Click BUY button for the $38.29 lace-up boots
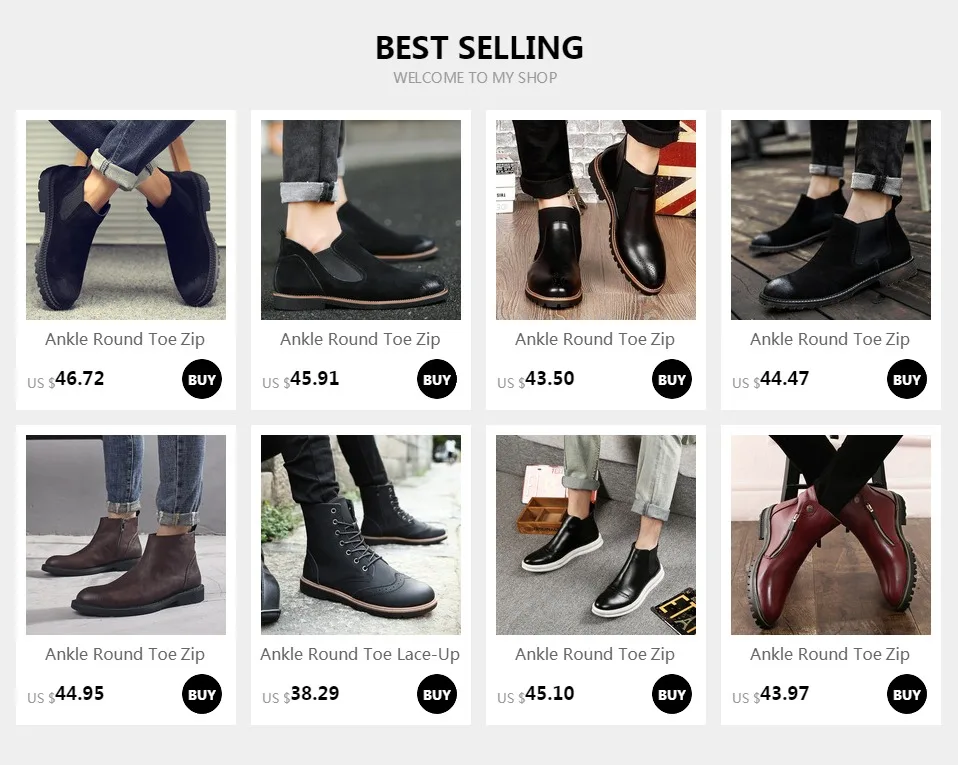The image size is (958, 765). (x=437, y=694)
